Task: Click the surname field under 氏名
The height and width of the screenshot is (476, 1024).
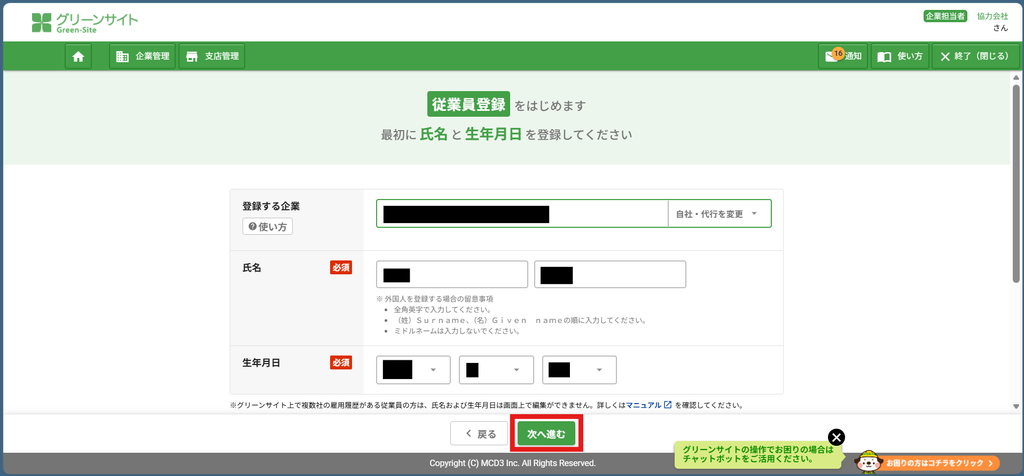Action: 452,274
